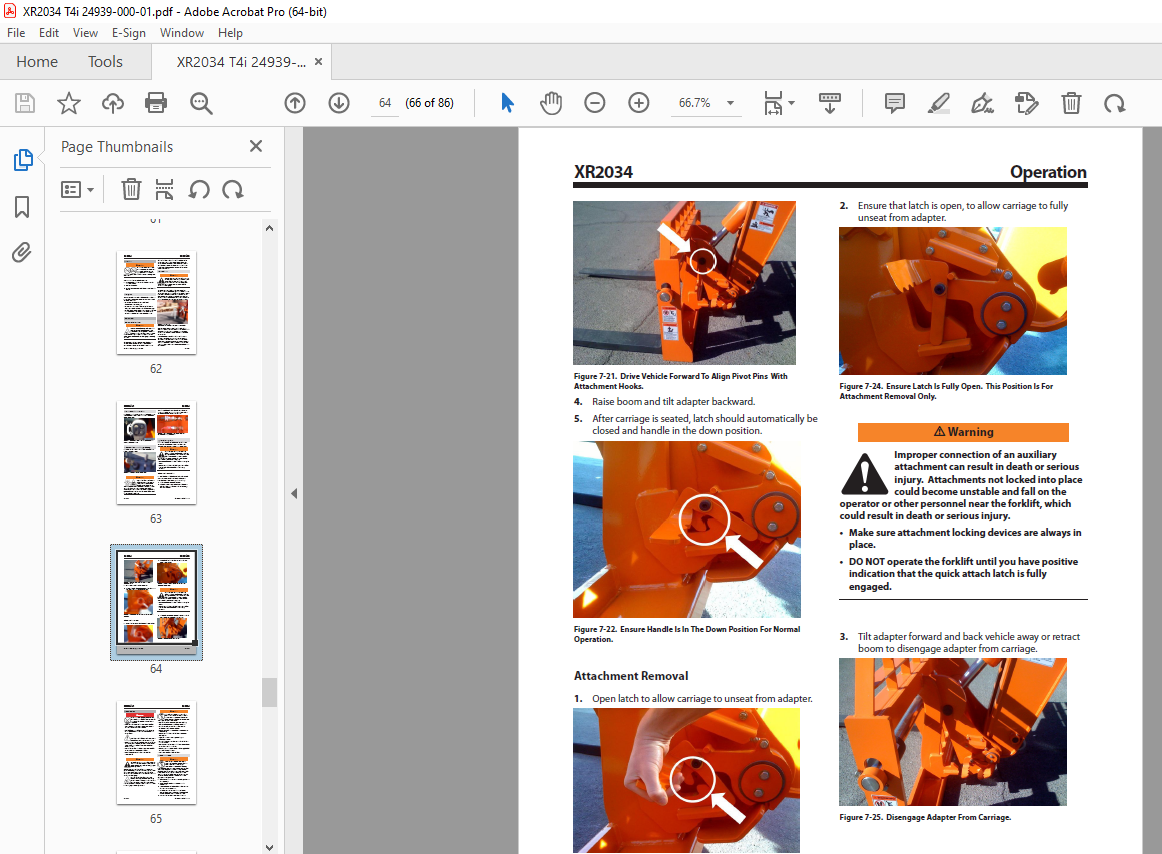This screenshot has height=854, width=1162.
Task: Open the Bookmarks panel
Action: 22,207
